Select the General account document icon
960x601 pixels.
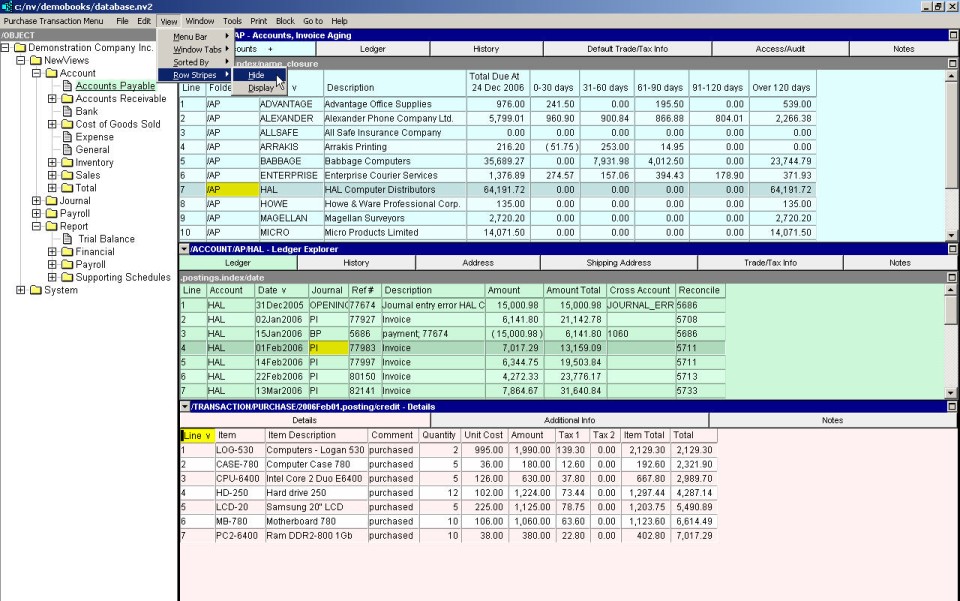click(68, 150)
